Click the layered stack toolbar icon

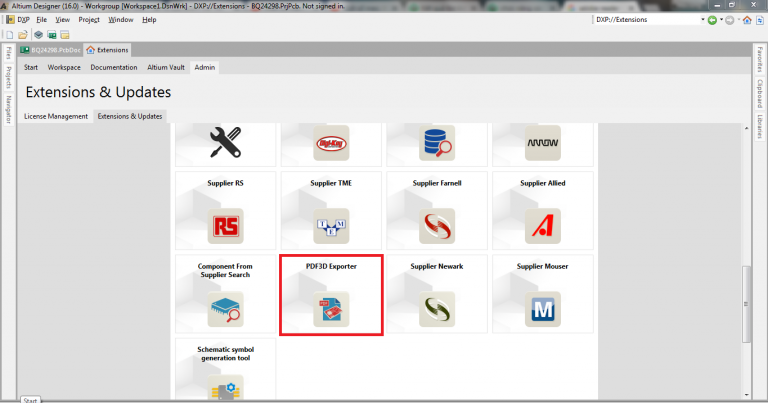38,35
